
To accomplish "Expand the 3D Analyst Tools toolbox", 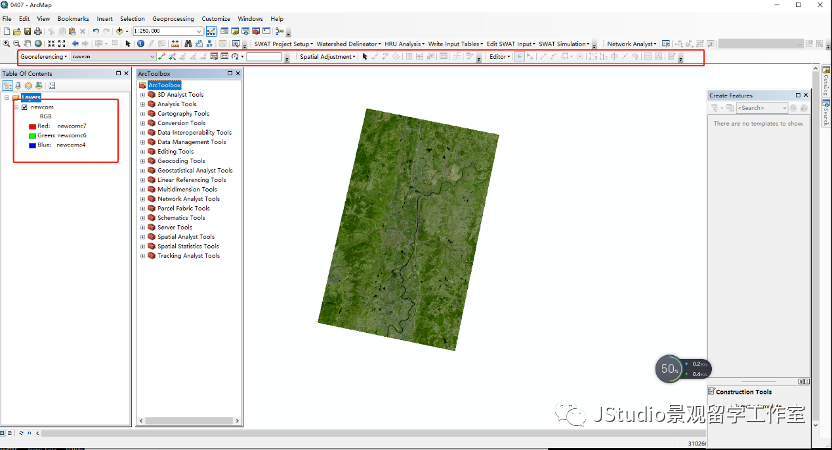I will 142,94.
